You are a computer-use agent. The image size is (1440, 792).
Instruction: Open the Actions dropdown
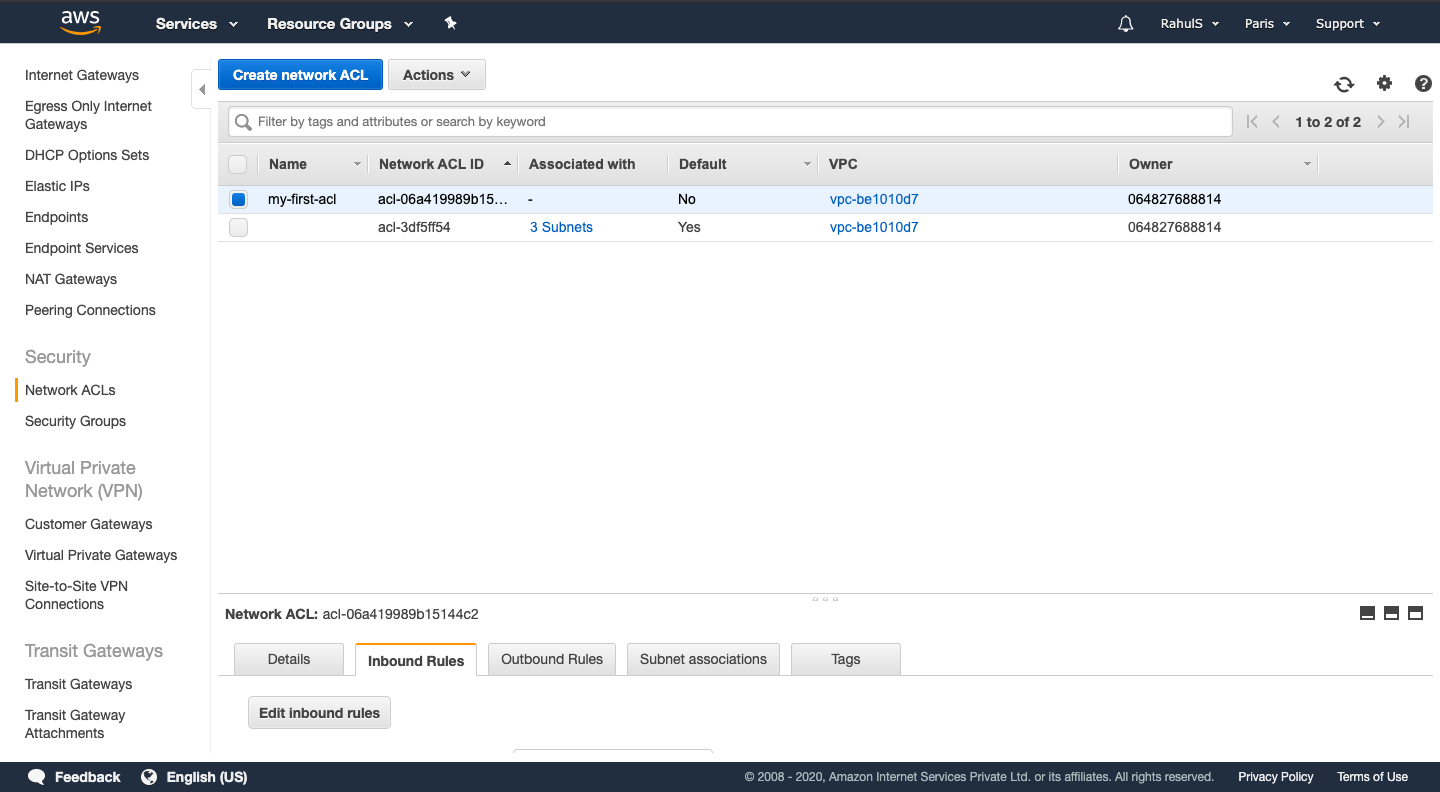pos(437,74)
